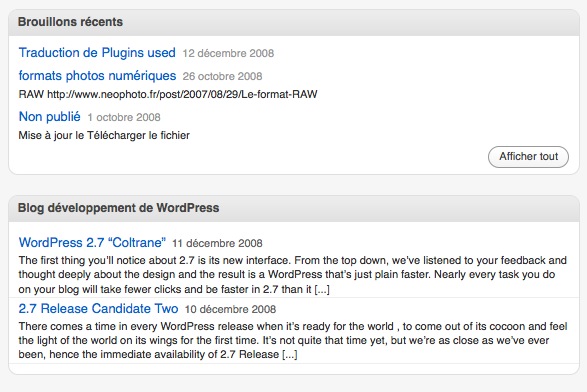Click the [...] ending the Coltrane excerpt
Image resolution: width=587 pixels, height=392 pixels.
click(x=322, y=289)
